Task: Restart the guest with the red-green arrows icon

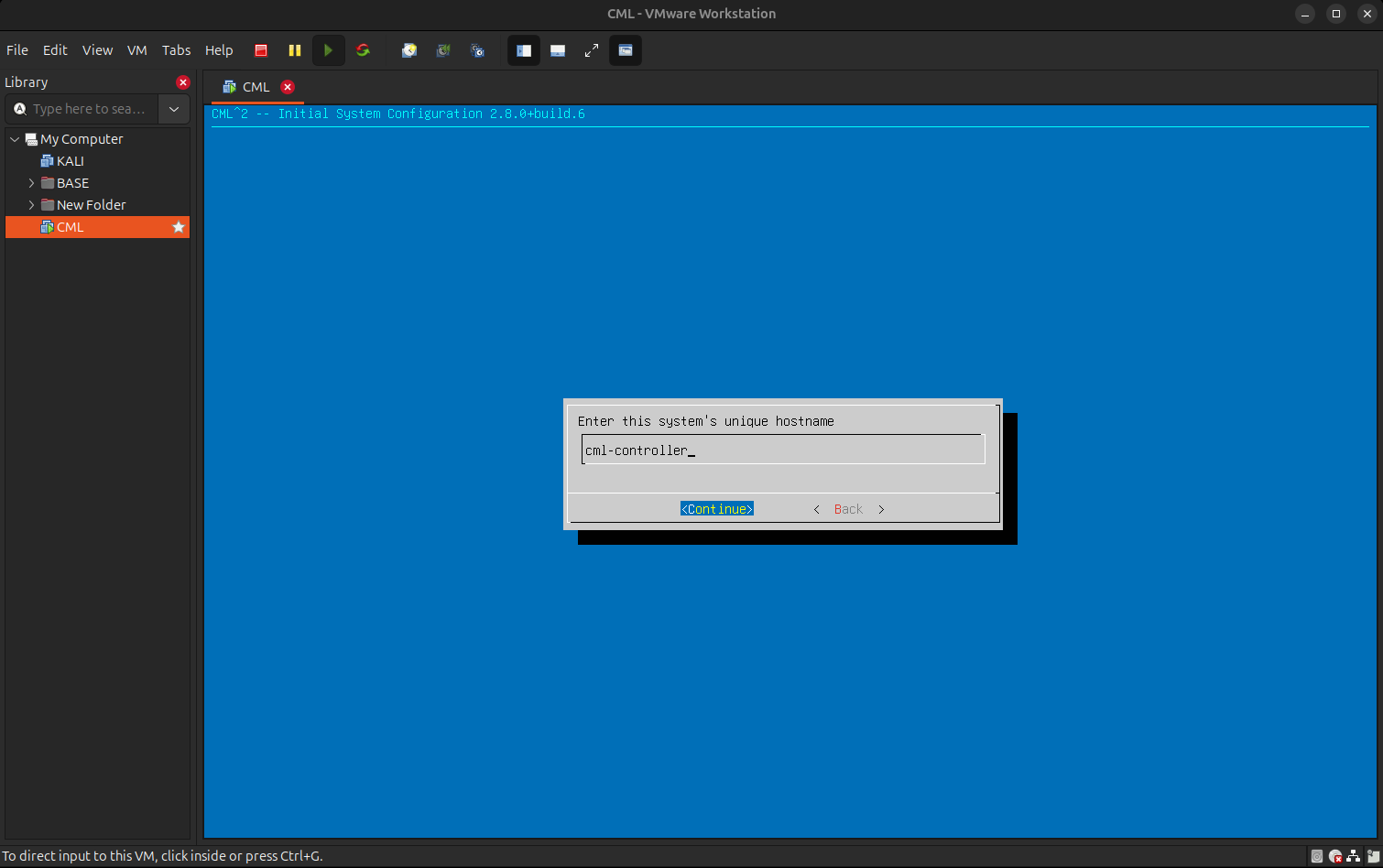Action: (363, 50)
